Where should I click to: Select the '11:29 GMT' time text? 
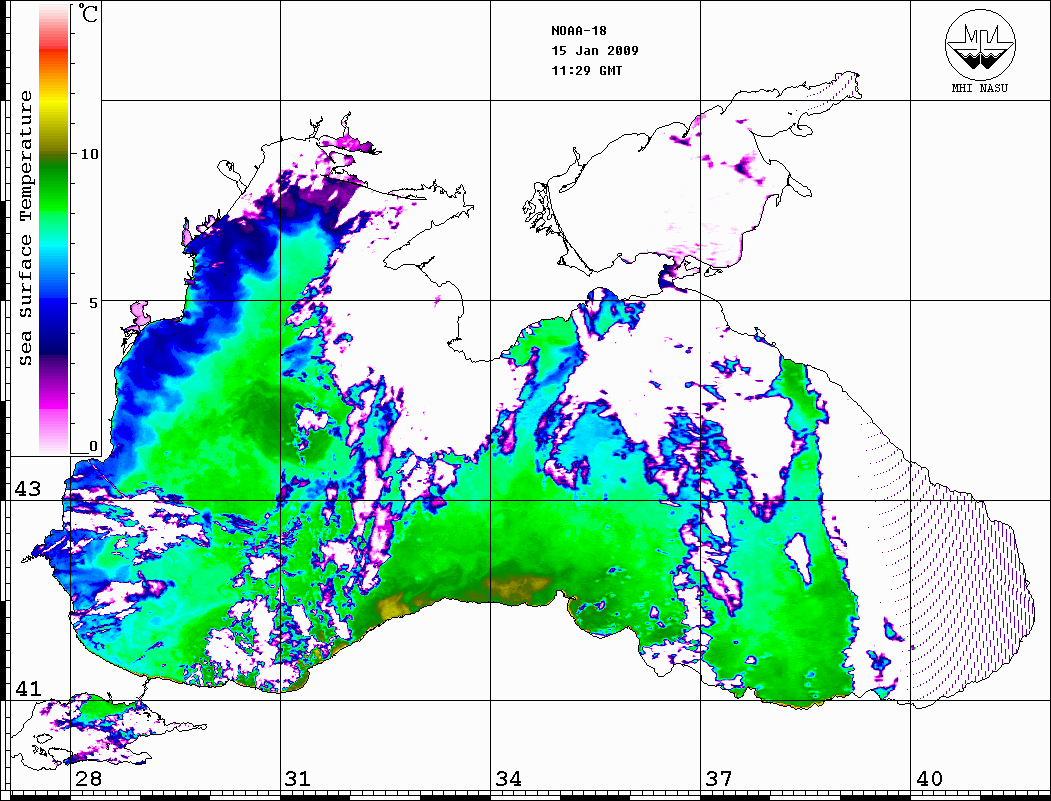pos(586,70)
